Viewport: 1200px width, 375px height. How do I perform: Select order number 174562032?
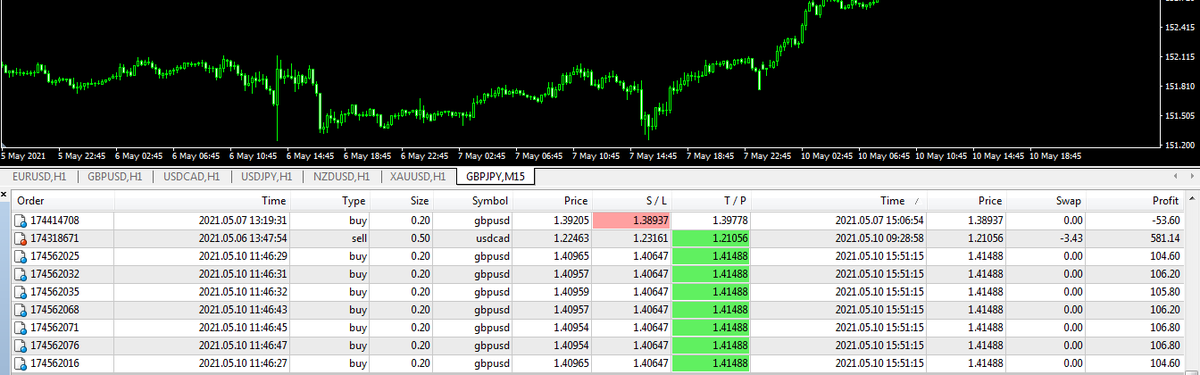(x=55, y=274)
